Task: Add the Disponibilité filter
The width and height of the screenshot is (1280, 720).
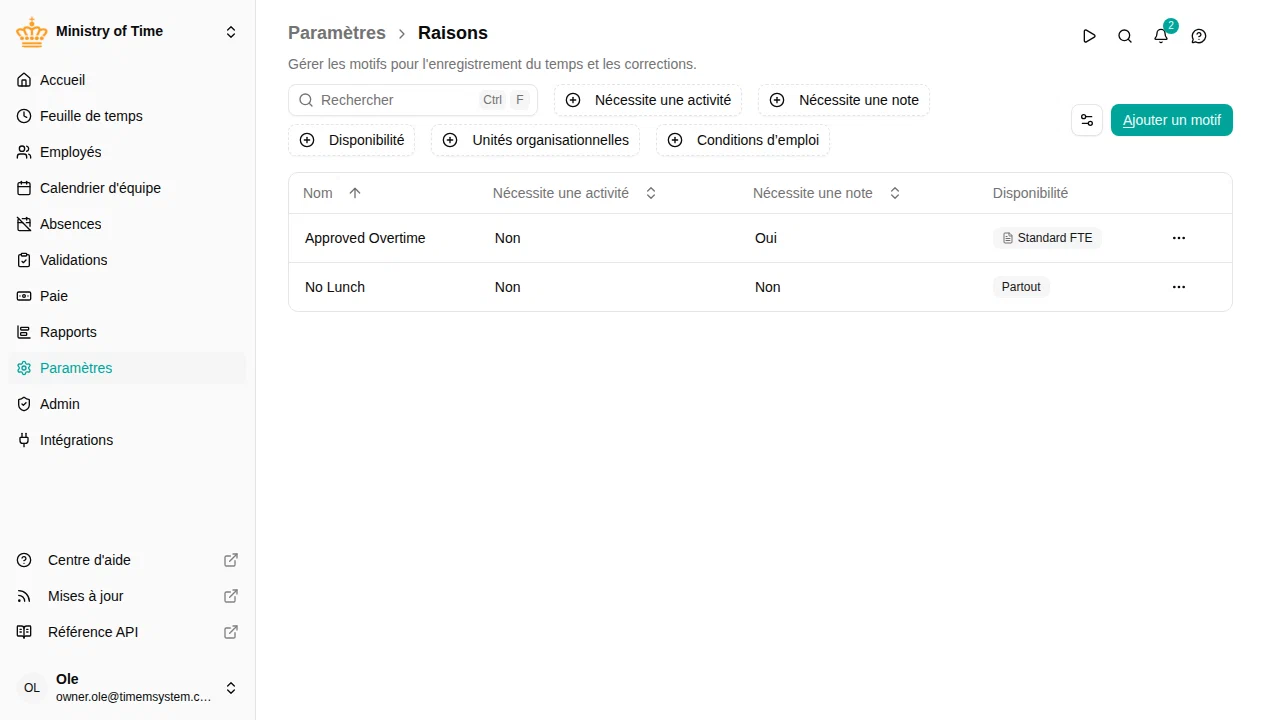Action: (x=352, y=140)
